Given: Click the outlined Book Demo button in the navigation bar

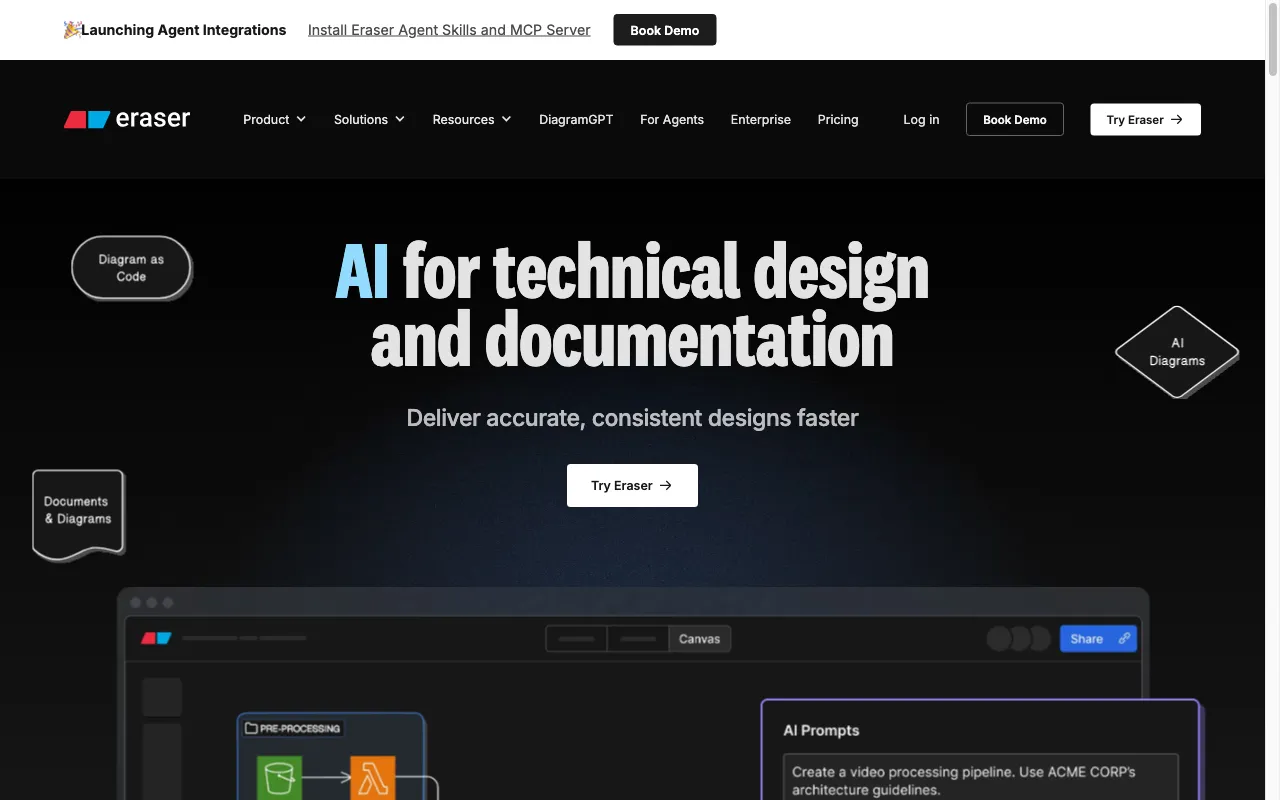Looking at the screenshot, I should click(1015, 119).
